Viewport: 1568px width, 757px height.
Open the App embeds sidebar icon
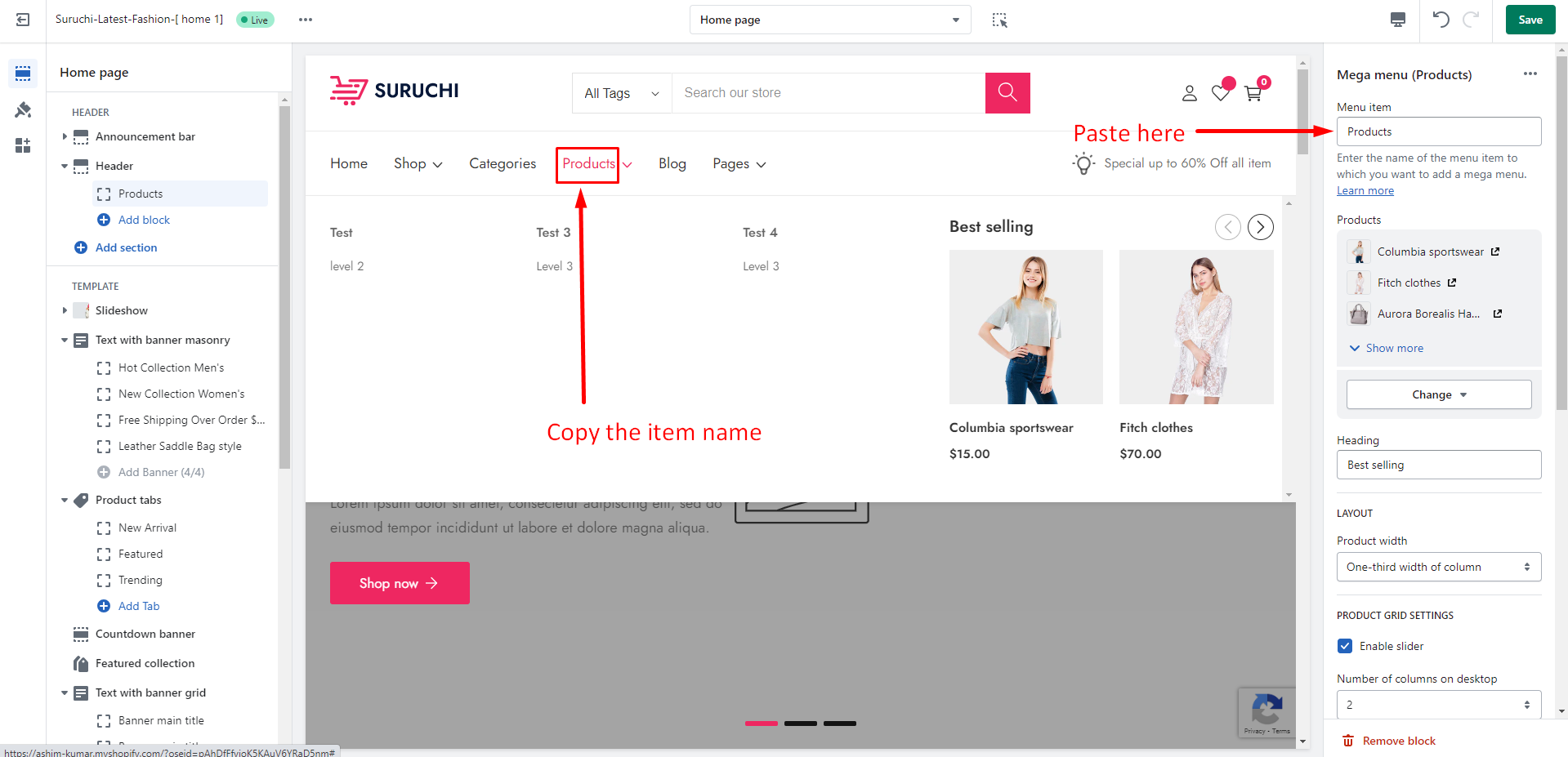click(23, 145)
